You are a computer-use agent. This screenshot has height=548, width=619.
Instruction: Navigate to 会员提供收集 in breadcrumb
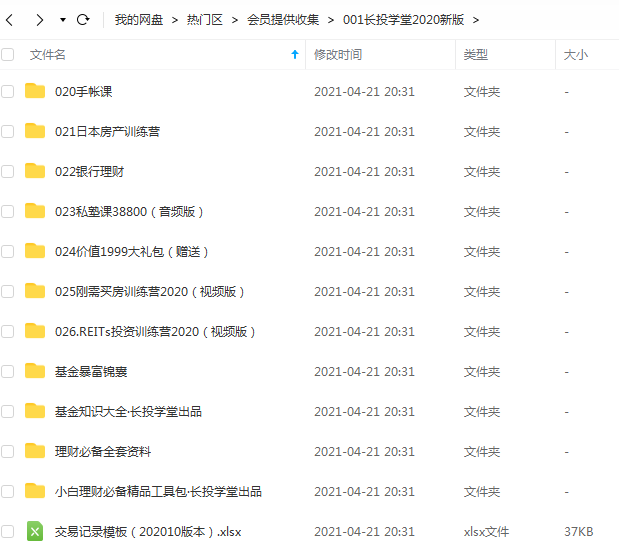(283, 19)
